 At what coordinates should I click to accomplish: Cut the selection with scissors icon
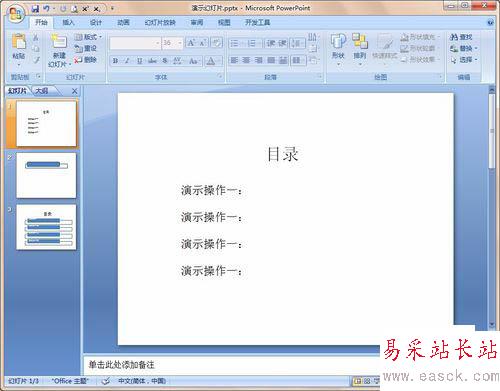[36, 38]
